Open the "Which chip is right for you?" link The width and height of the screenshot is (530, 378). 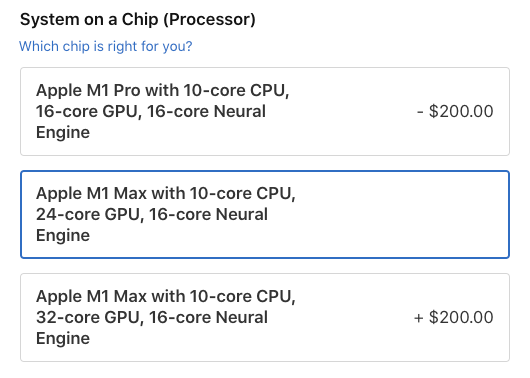pos(105,46)
